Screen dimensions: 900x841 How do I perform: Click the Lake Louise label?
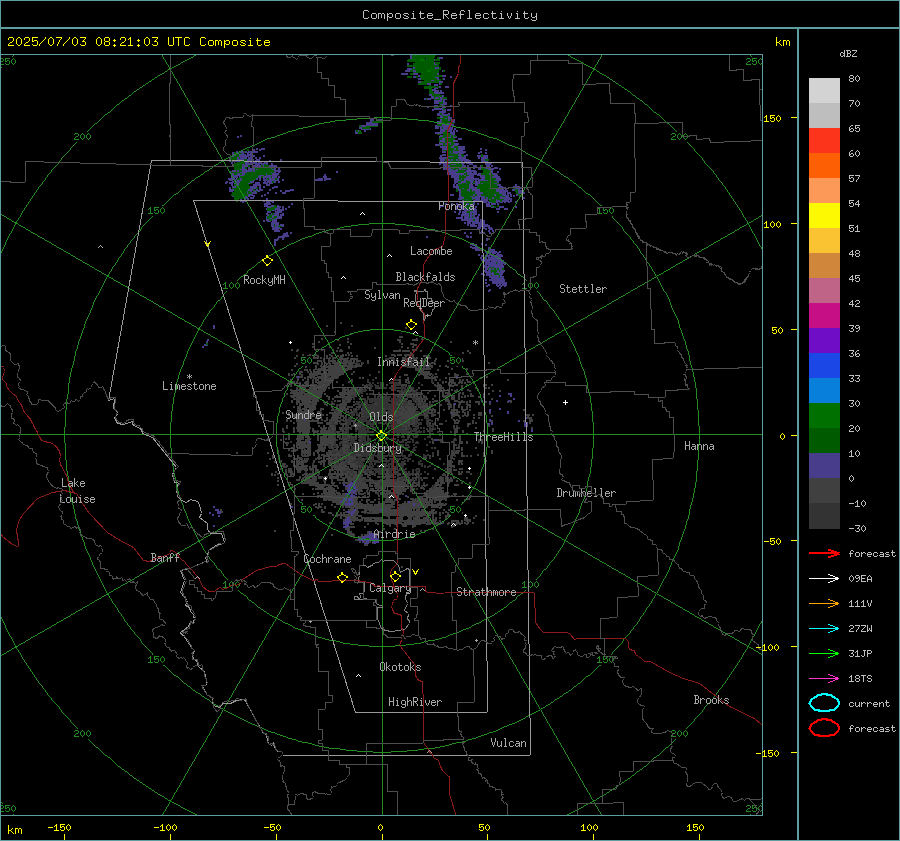[77, 491]
